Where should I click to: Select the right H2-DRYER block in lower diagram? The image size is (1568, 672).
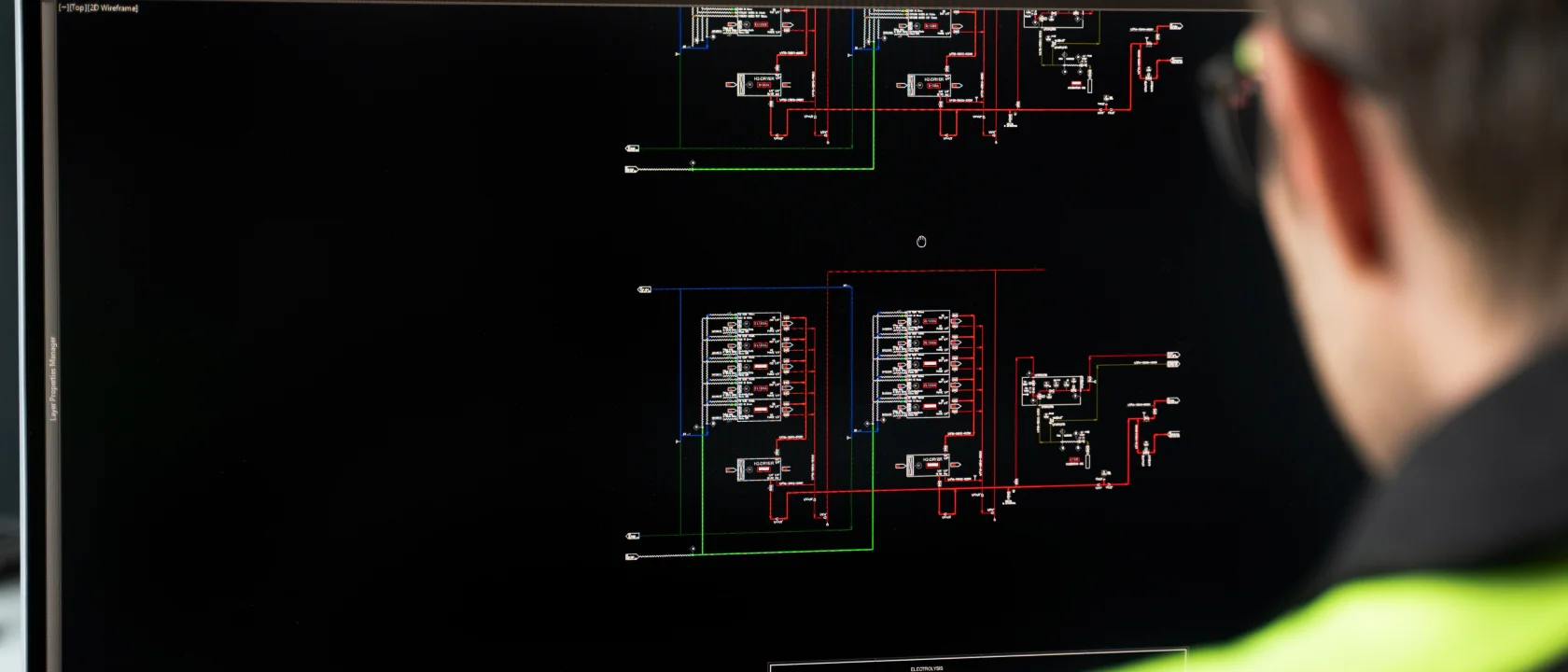(929, 465)
